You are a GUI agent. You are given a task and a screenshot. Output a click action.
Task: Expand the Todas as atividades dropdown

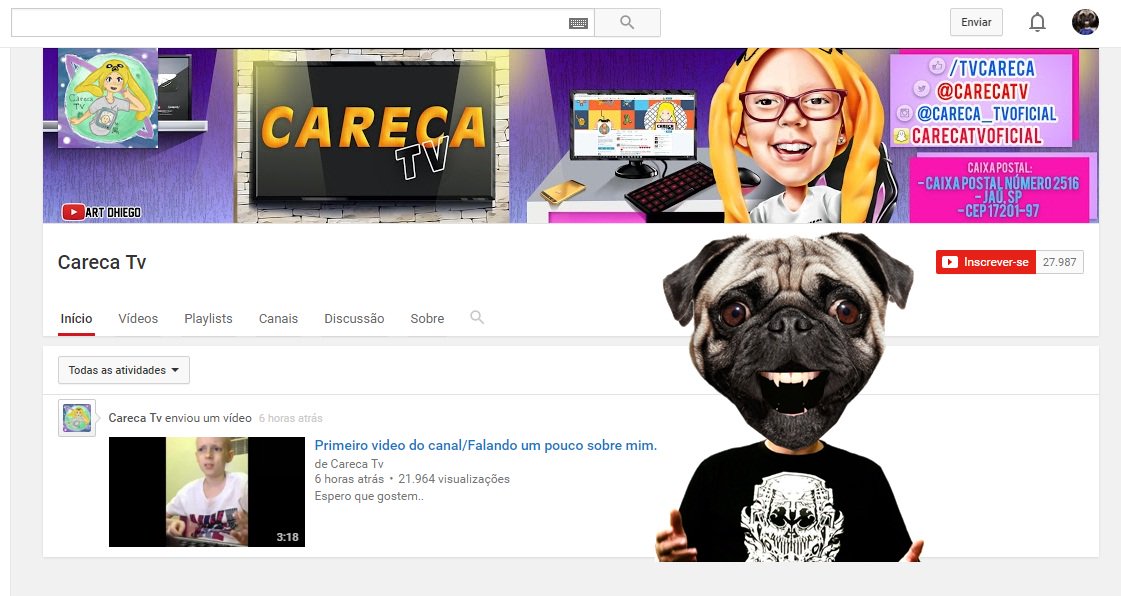point(124,370)
